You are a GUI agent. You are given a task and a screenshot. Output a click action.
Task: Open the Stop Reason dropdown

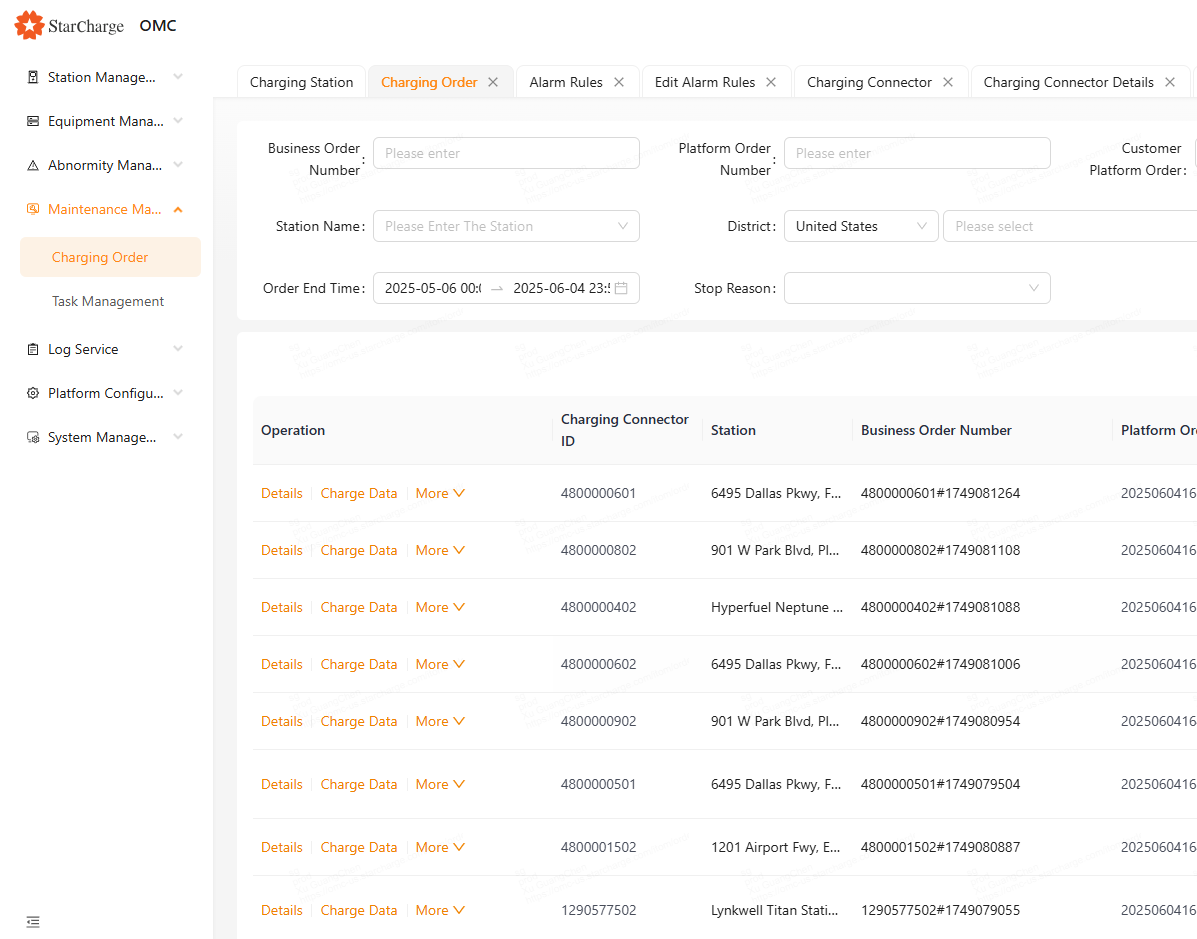pyautogui.click(x=916, y=288)
